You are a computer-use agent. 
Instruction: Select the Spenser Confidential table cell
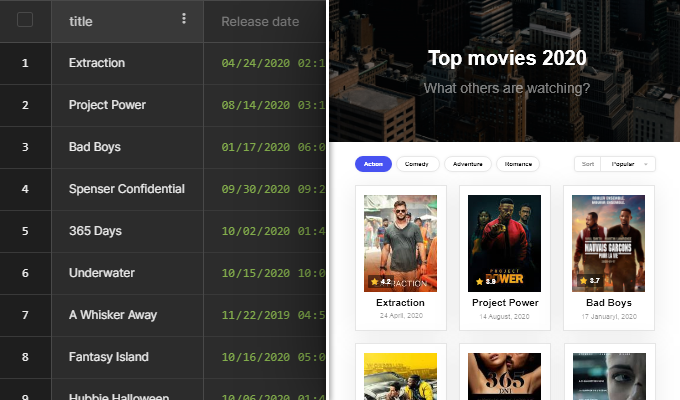pos(128,189)
